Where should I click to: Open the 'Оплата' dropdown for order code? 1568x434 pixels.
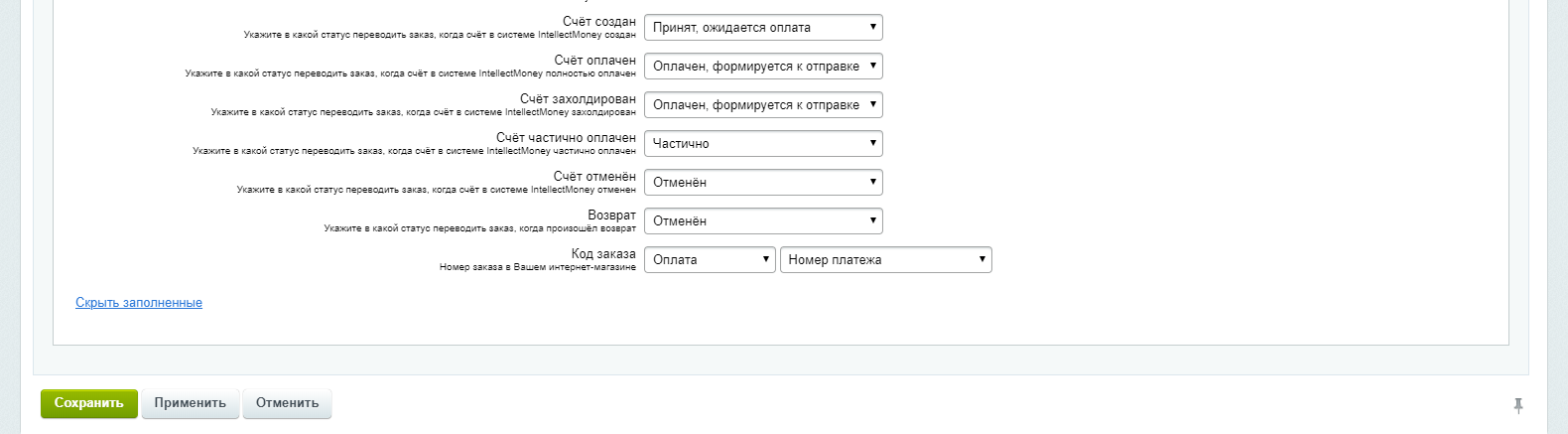[709, 260]
